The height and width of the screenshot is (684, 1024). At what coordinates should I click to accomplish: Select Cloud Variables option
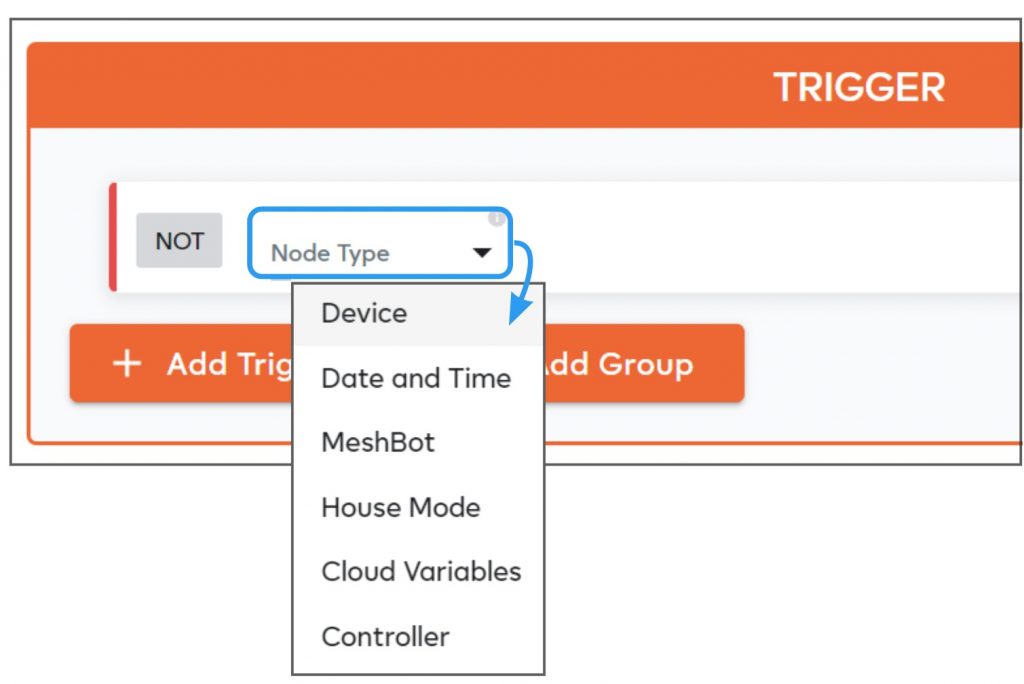(x=420, y=571)
